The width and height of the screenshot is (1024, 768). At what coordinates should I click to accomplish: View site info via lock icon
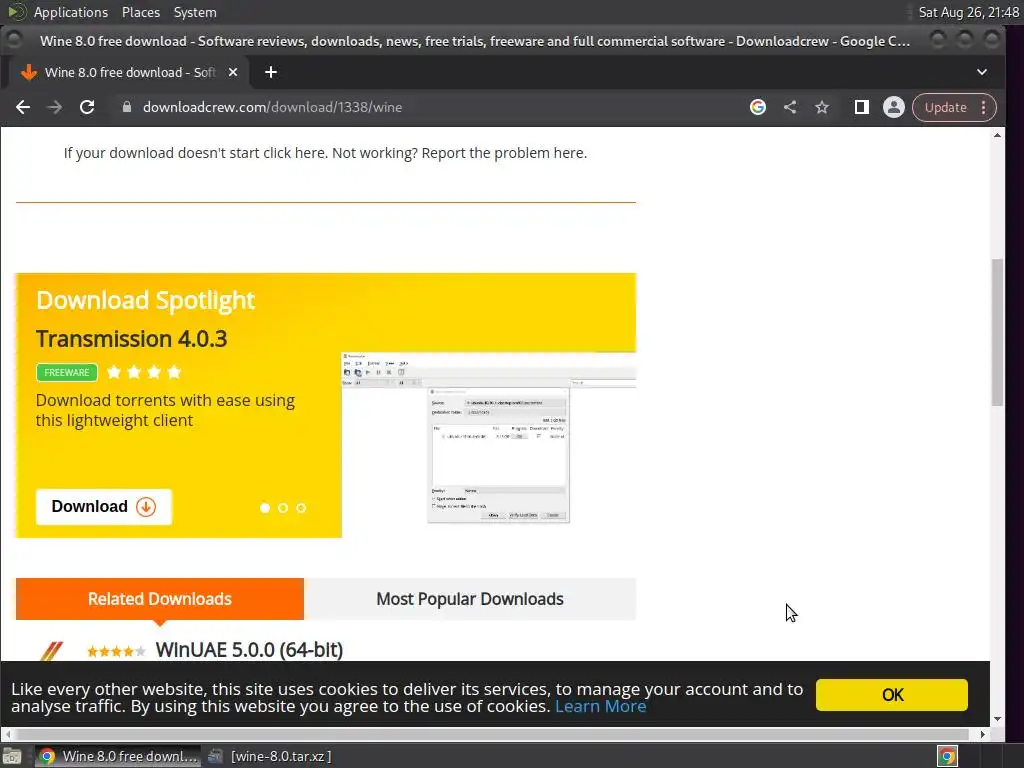pyautogui.click(x=127, y=107)
